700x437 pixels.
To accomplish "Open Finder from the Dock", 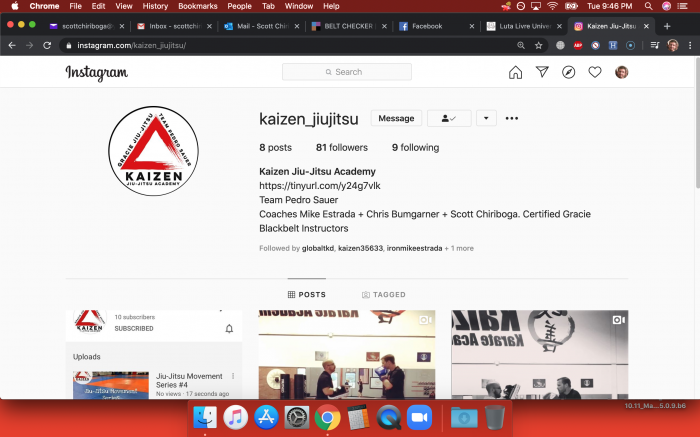I will click(x=205, y=417).
